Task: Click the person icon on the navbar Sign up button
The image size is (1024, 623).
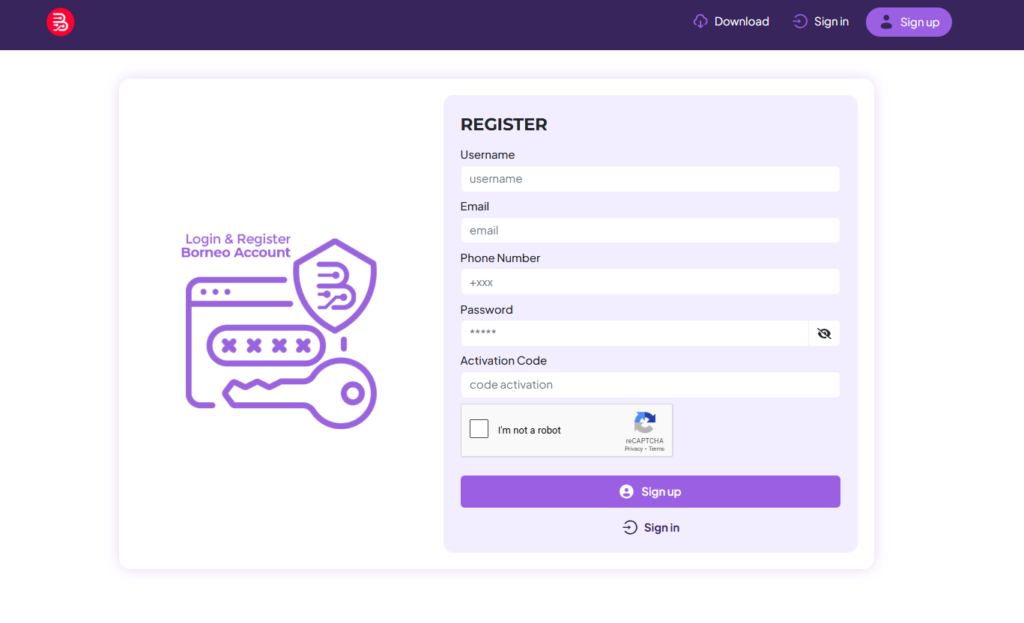Action: [x=888, y=21]
